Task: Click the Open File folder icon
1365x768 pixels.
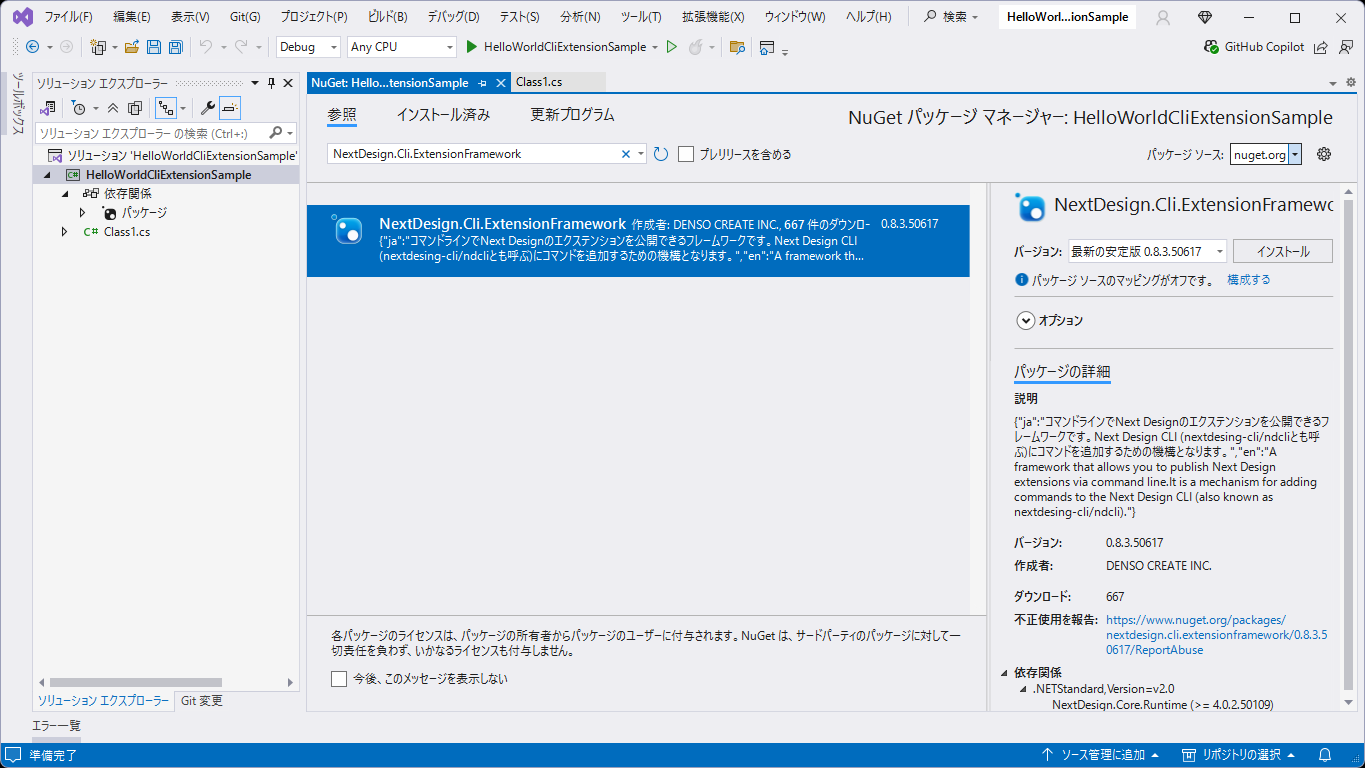Action: 131,47
